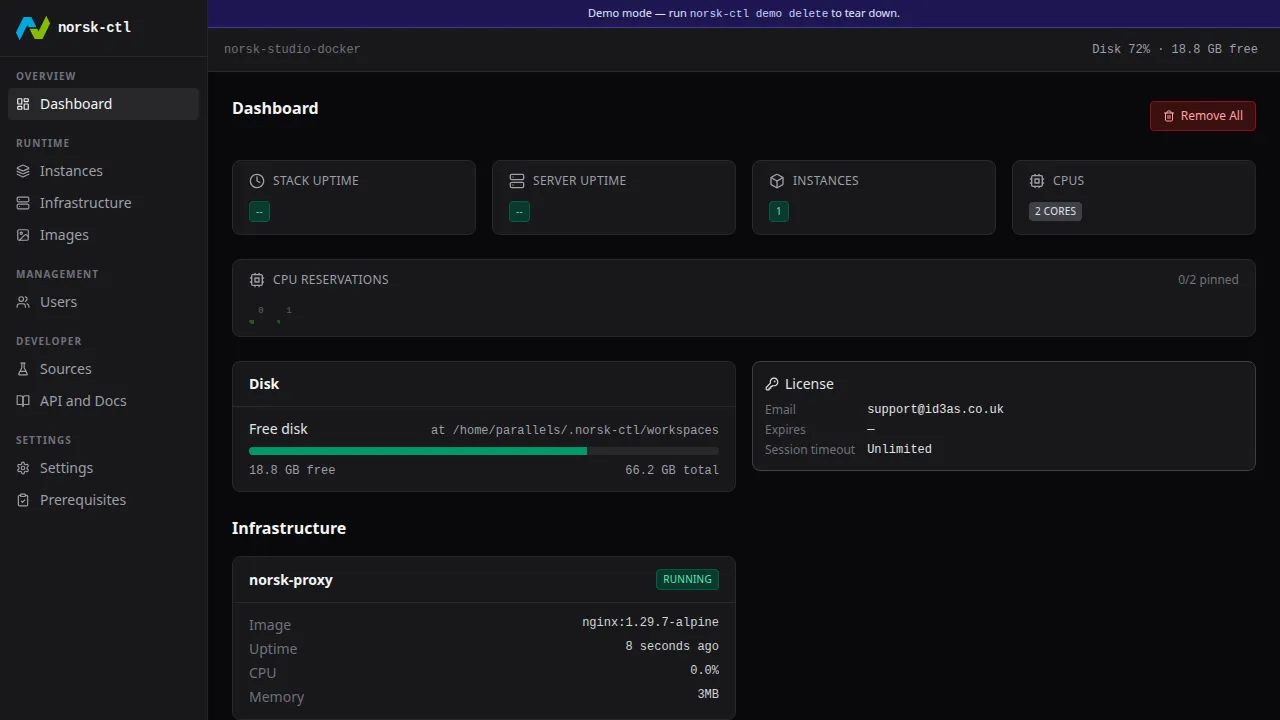Click the server icon on Server Uptime card
The height and width of the screenshot is (720, 1280).
tap(517, 181)
